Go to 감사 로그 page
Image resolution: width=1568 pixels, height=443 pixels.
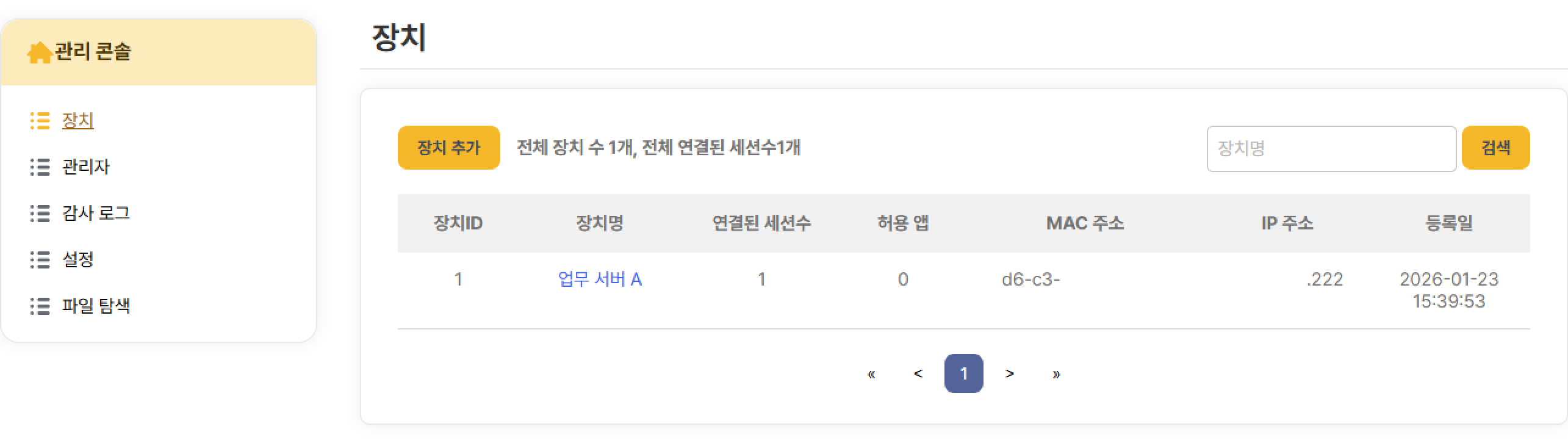[96, 214]
